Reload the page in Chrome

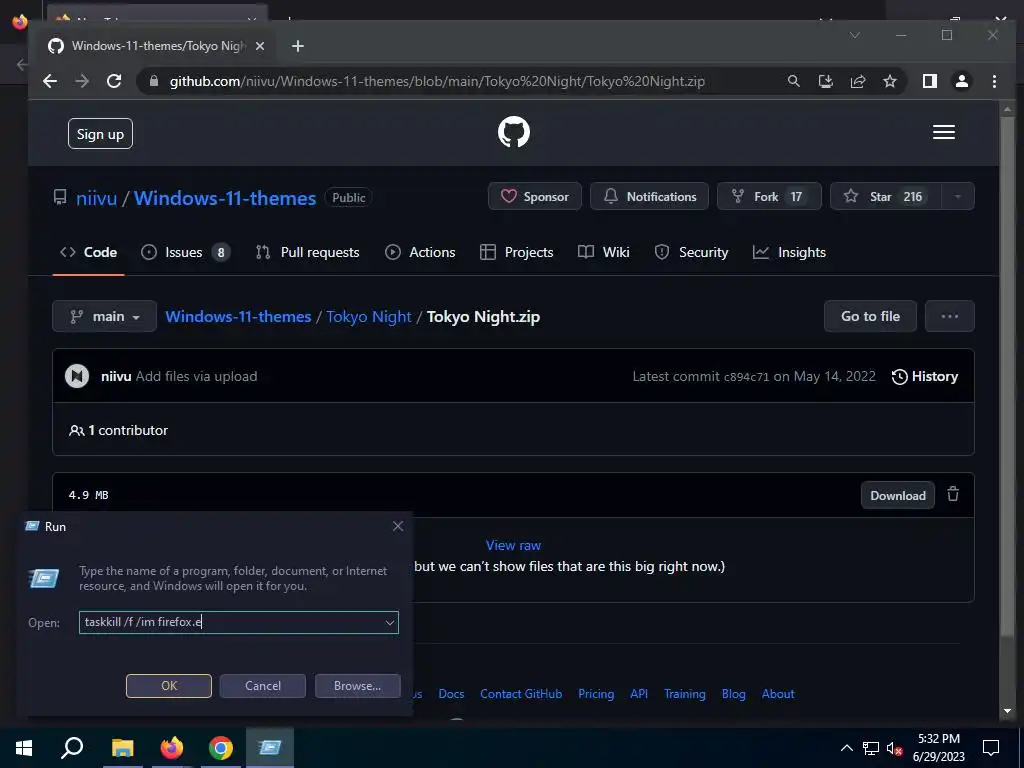pyautogui.click(x=114, y=81)
